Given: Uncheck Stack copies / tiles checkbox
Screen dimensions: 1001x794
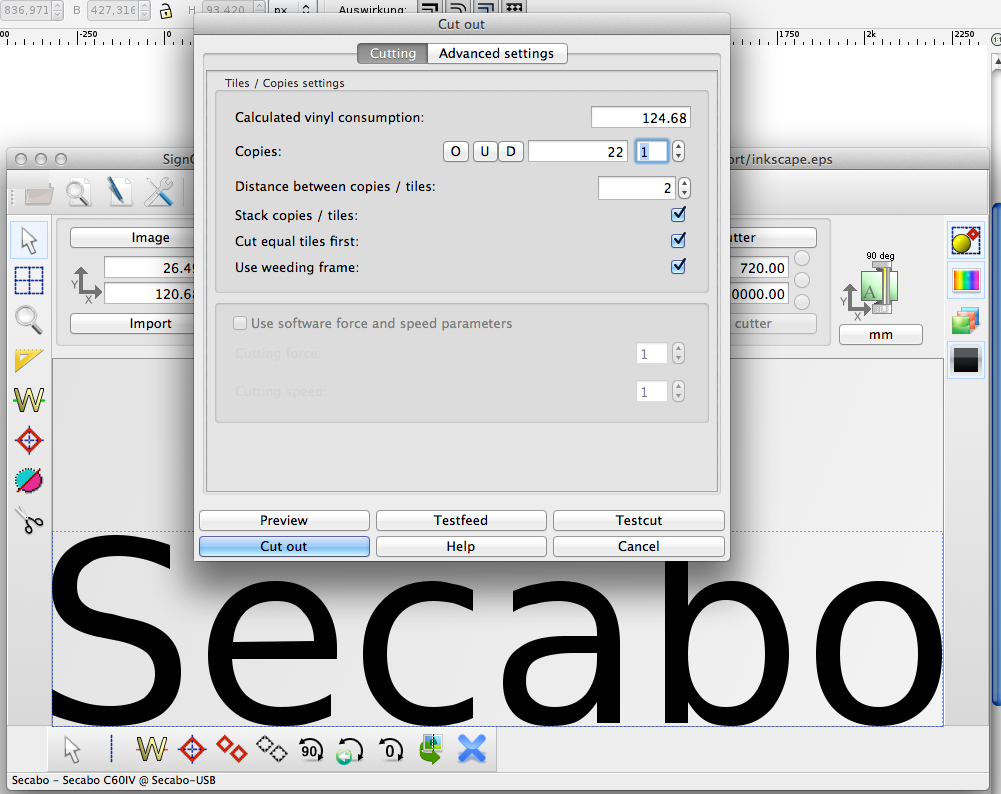Looking at the screenshot, I should pos(679,214).
